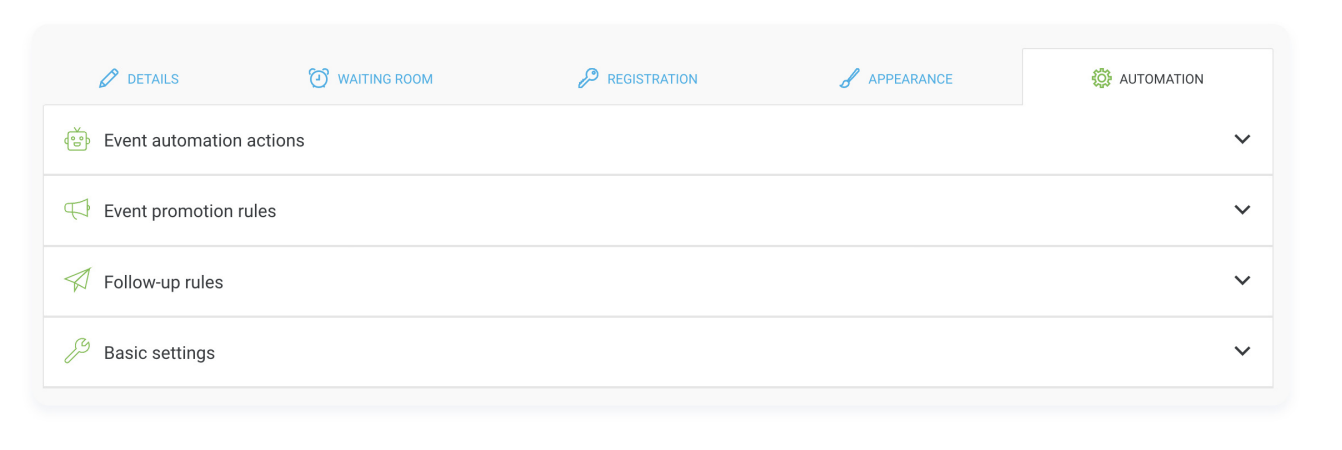Click the paper plane Follow-up icon
Viewport: 1342px width, 450px height.
coord(77,281)
